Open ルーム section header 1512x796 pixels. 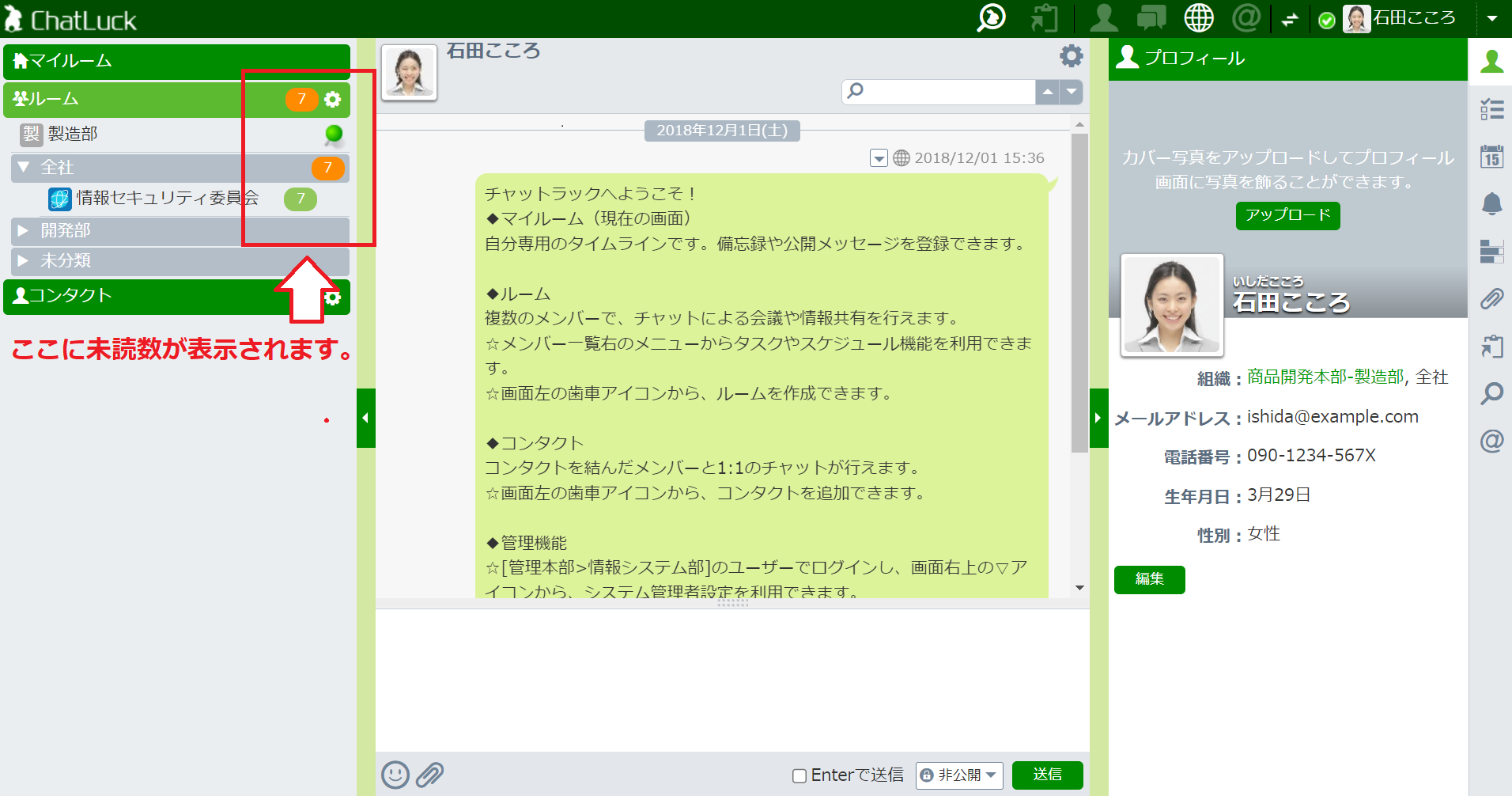pyautogui.click(x=176, y=99)
